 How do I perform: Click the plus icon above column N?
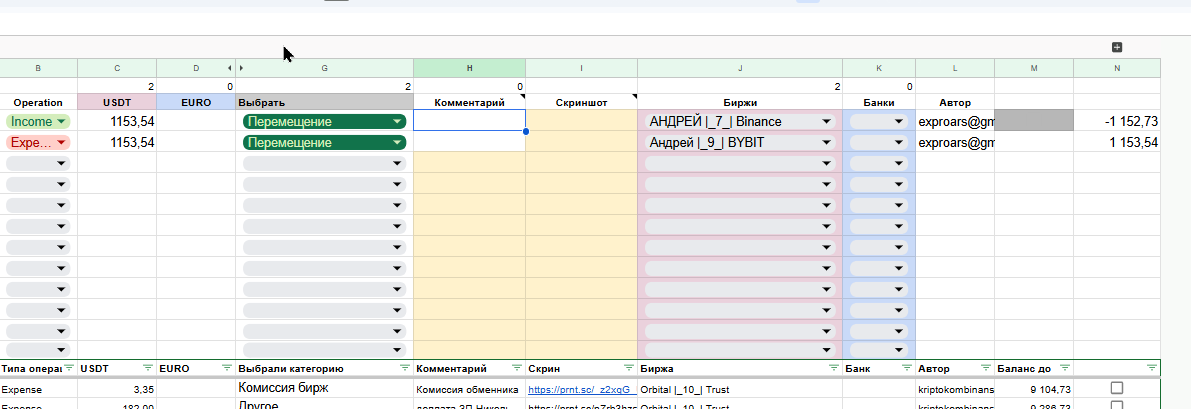pyautogui.click(x=1117, y=47)
